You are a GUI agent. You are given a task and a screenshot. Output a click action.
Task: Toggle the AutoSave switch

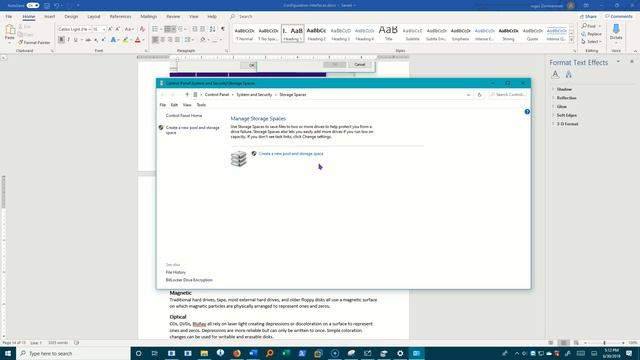point(33,5)
